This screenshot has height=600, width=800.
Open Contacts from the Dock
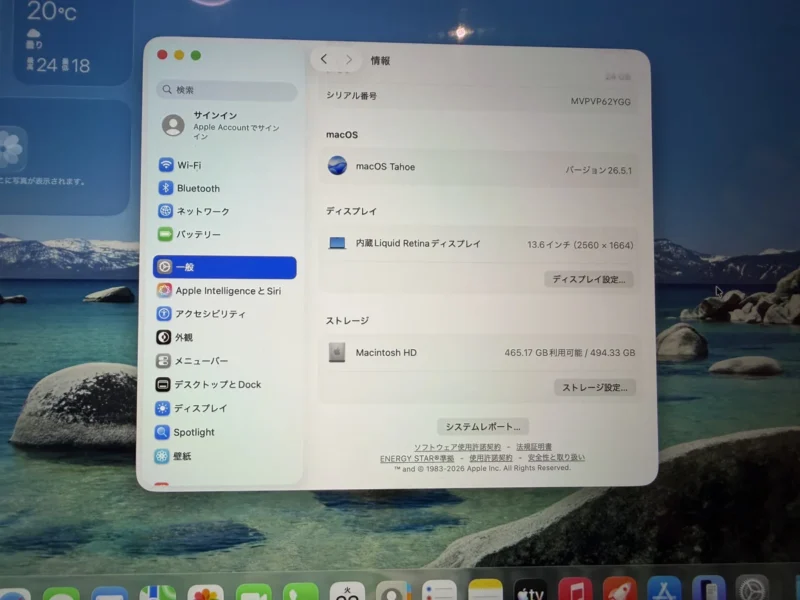click(x=393, y=591)
